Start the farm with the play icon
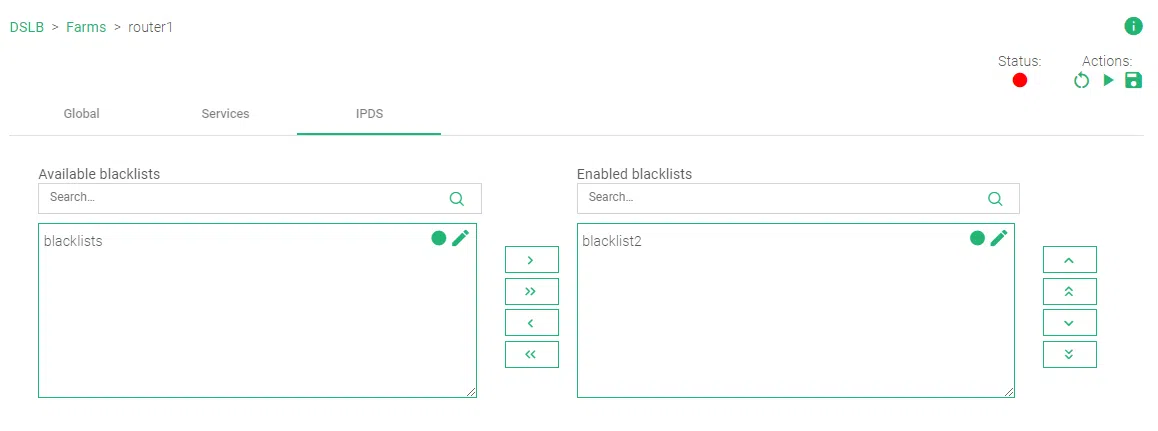 pyautogui.click(x=1108, y=80)
